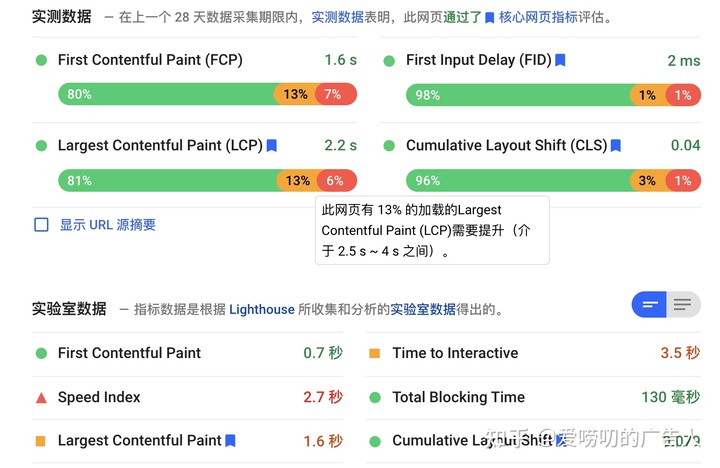Click the bookmark icon before 核心网页指标
Image resolution: width=720 pixels, height=468 pixels.
click(x=489, y=18)
